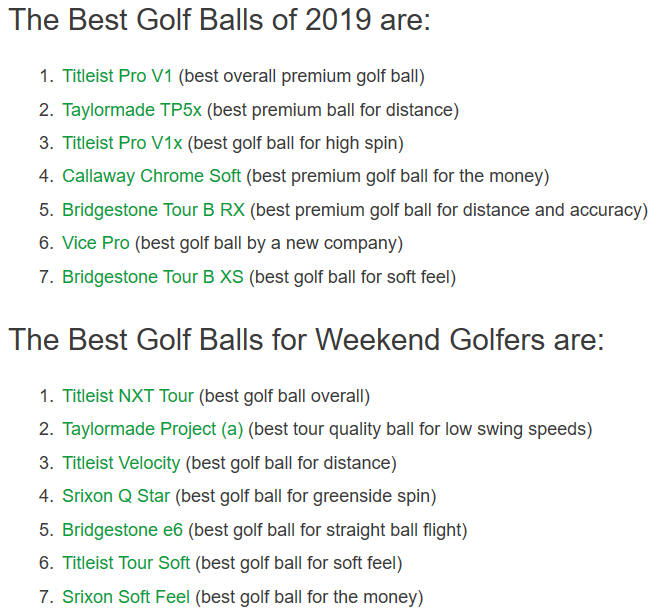
Task: Click 'best golf ball for greenside spin' text
Action: pos(306,496)
